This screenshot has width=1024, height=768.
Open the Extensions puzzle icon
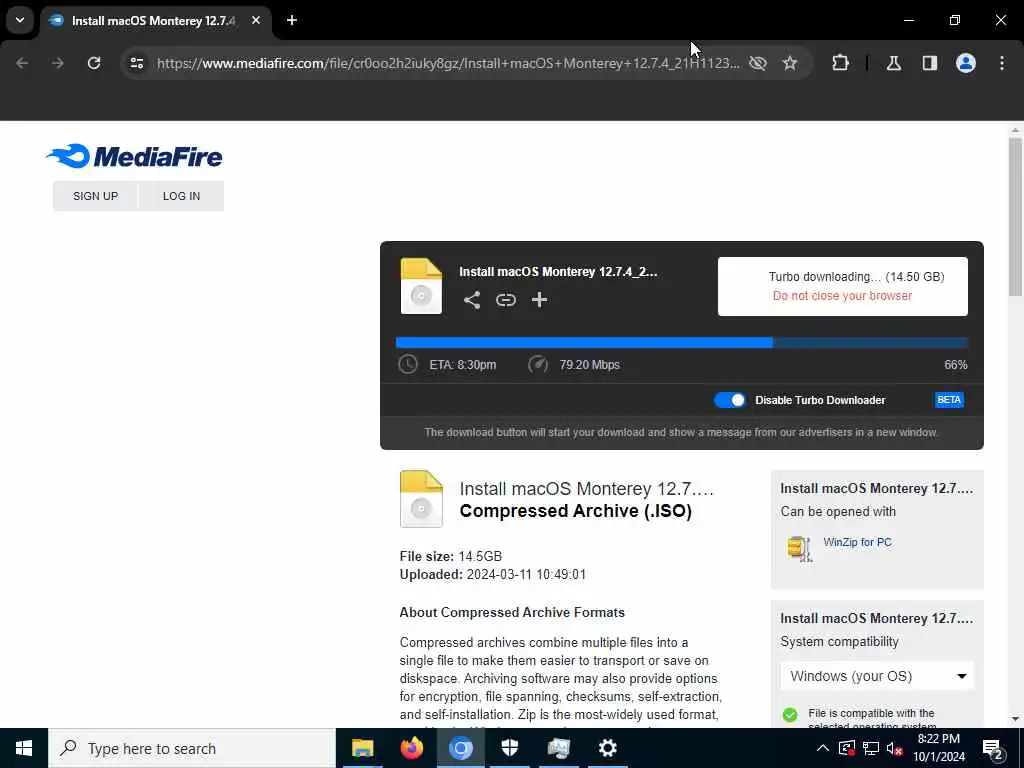click(840, 63)
